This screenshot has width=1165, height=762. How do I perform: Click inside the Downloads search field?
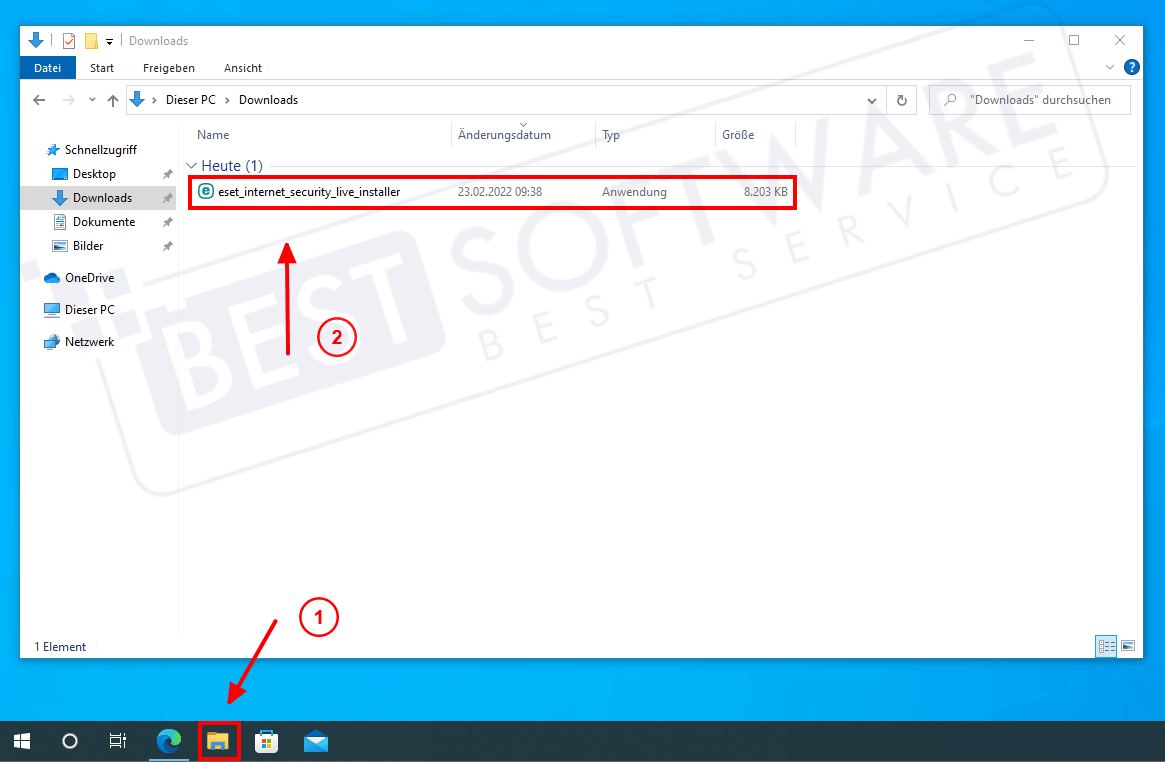click(1030, 99)
